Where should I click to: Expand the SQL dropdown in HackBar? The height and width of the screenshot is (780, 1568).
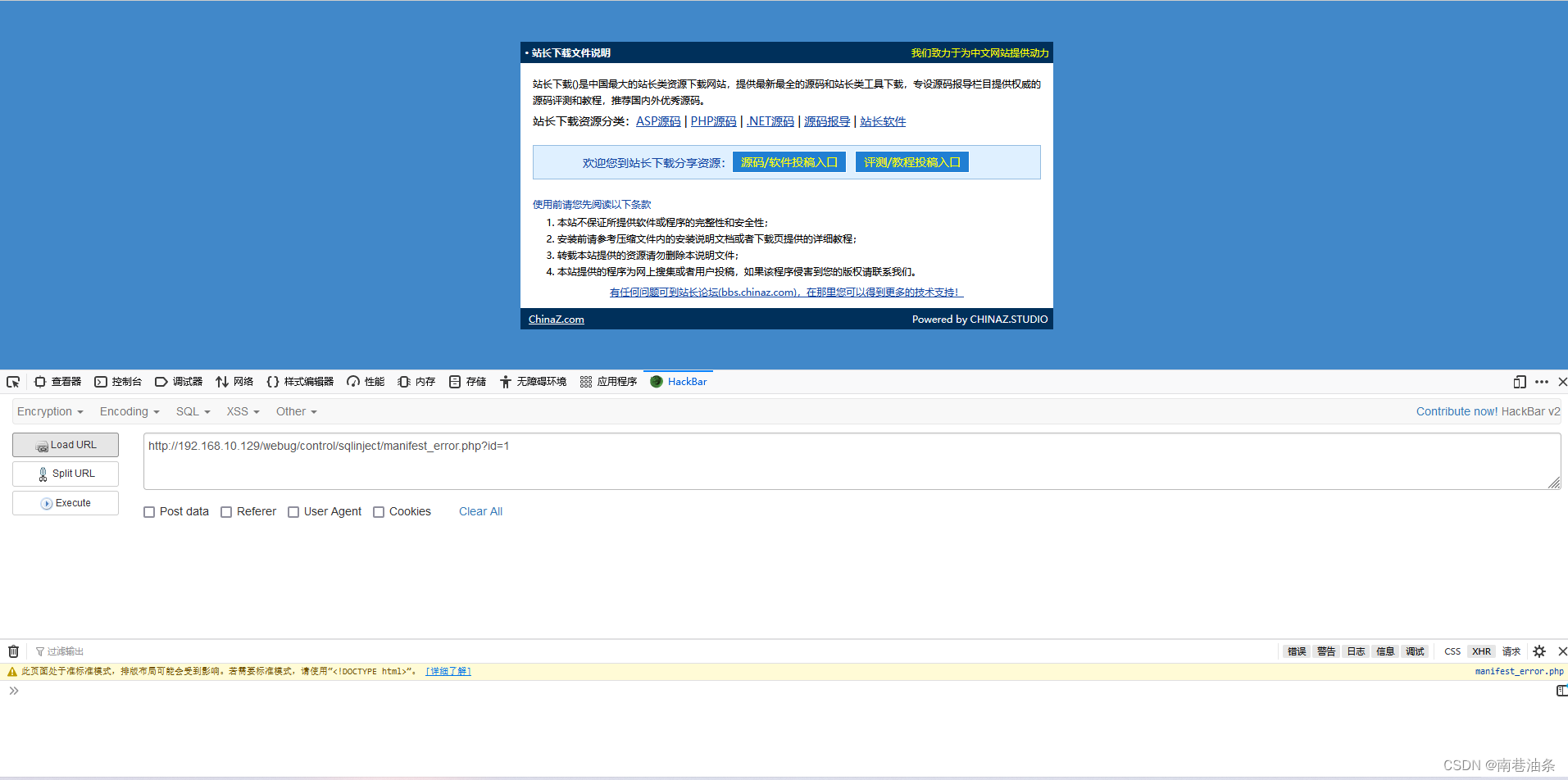192,410
